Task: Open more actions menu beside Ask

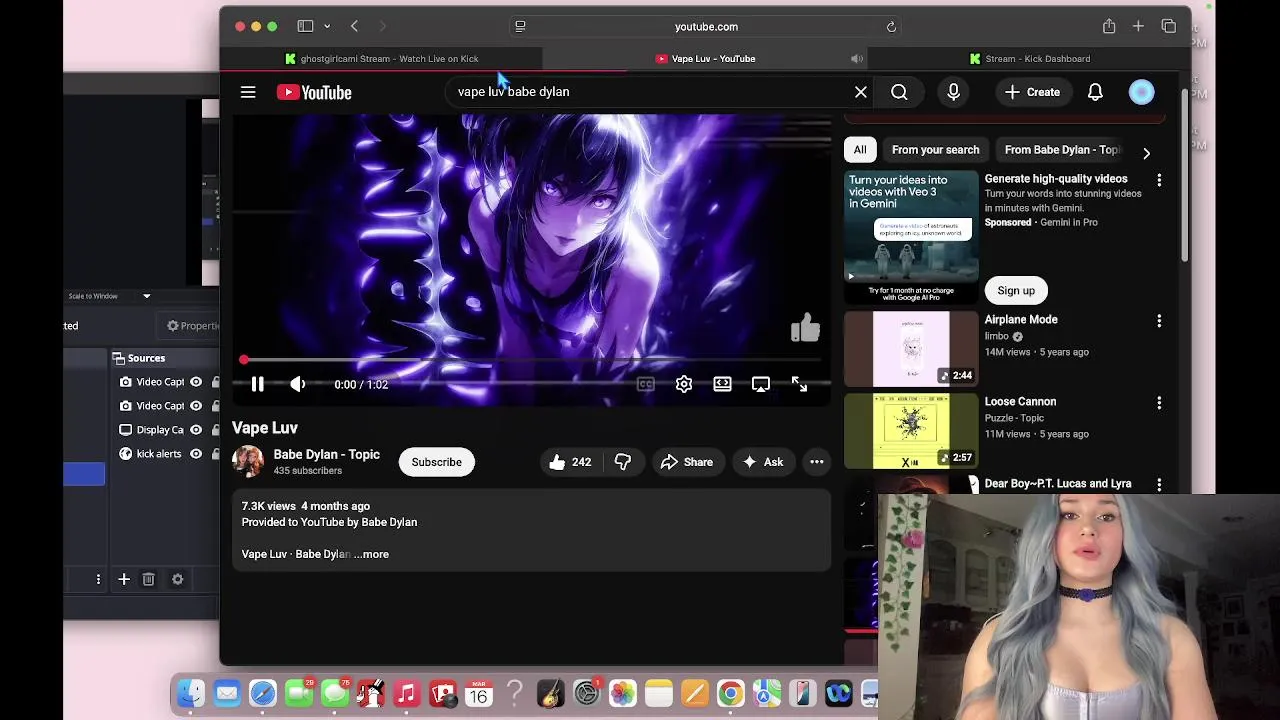Action: coord(817,462)
